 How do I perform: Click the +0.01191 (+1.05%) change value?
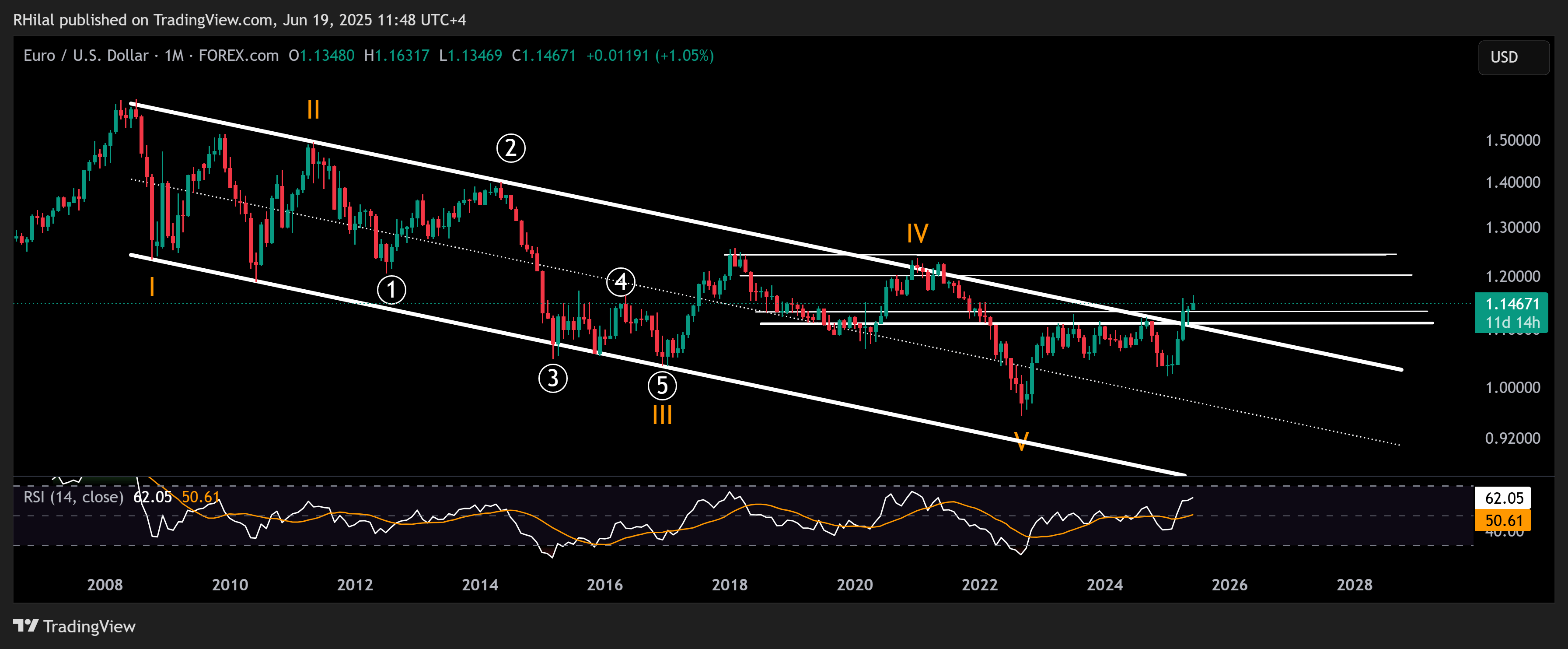(650, 56)
